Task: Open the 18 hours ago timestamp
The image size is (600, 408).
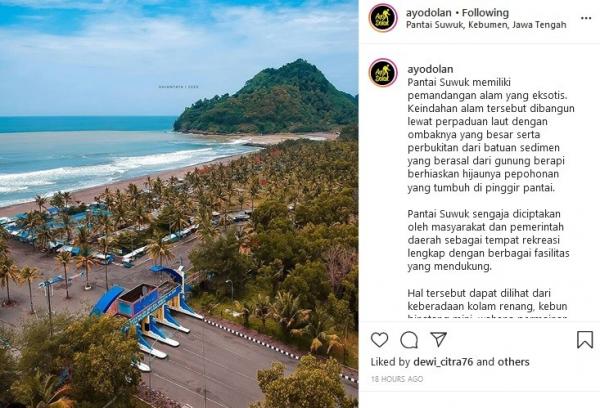Action: click(397, 379)
